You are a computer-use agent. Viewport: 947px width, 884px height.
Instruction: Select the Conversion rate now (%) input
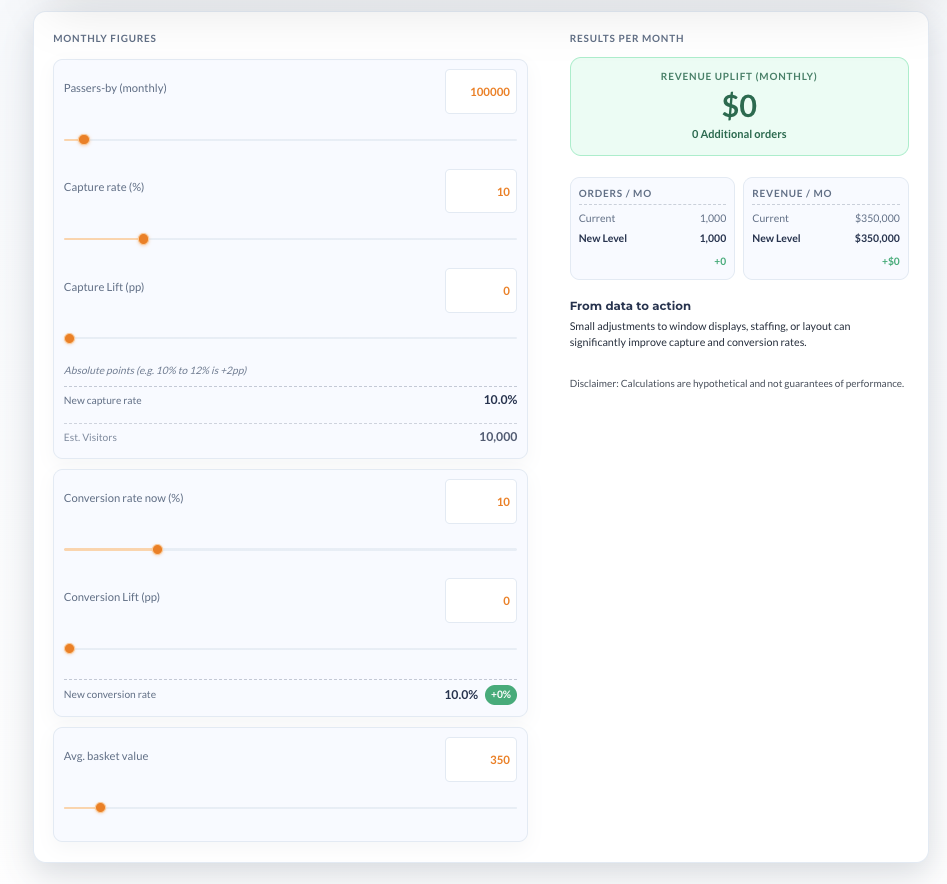point(480,502)
